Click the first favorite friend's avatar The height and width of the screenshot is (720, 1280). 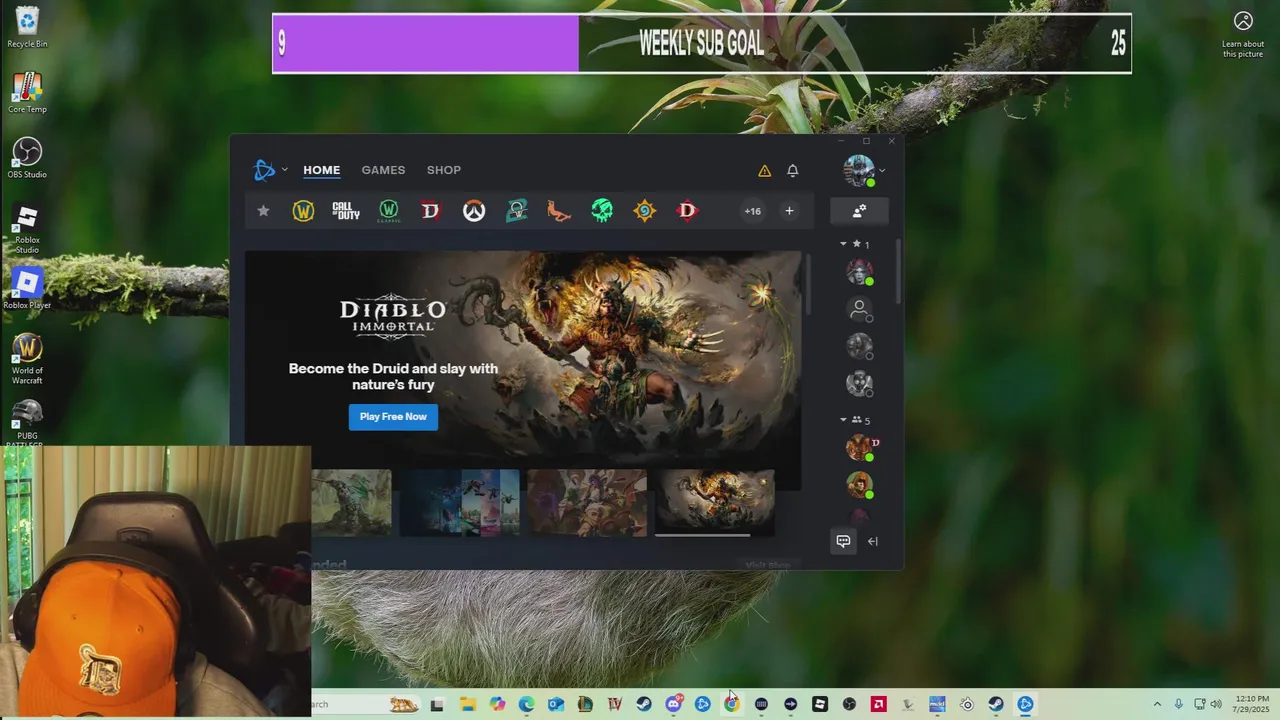859,271
